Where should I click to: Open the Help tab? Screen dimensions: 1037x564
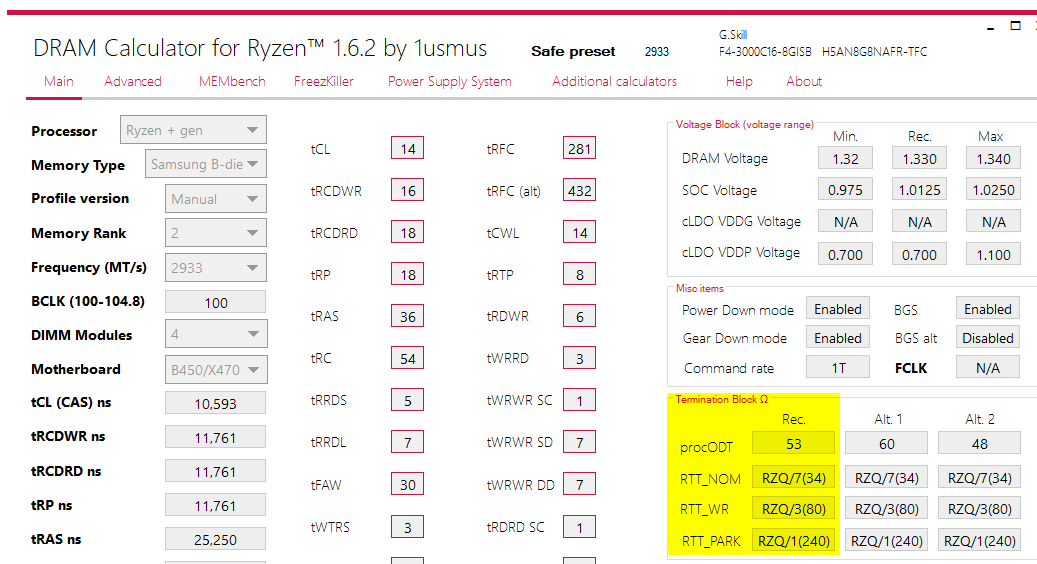(739, 81)
